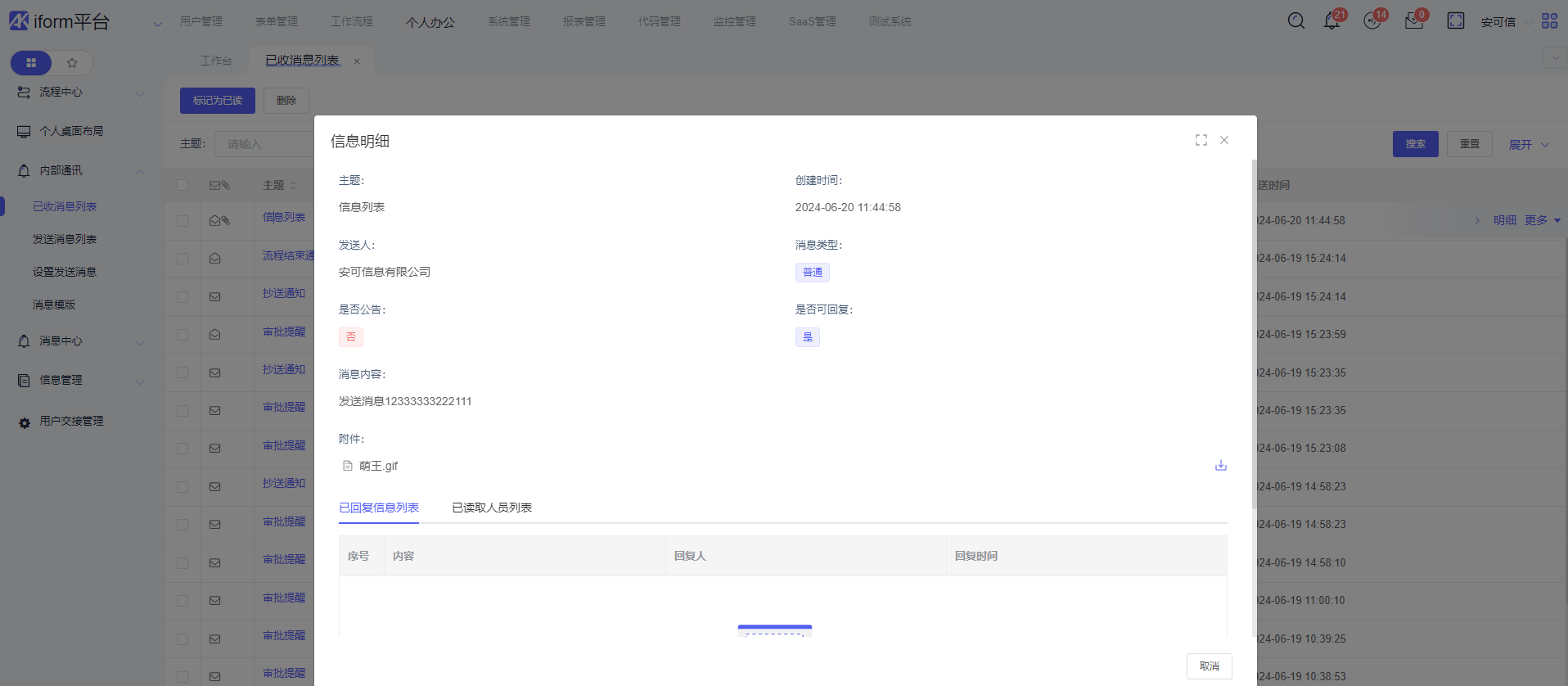
Task: Open the notifications bell icon
Action: pos(1331,21)
